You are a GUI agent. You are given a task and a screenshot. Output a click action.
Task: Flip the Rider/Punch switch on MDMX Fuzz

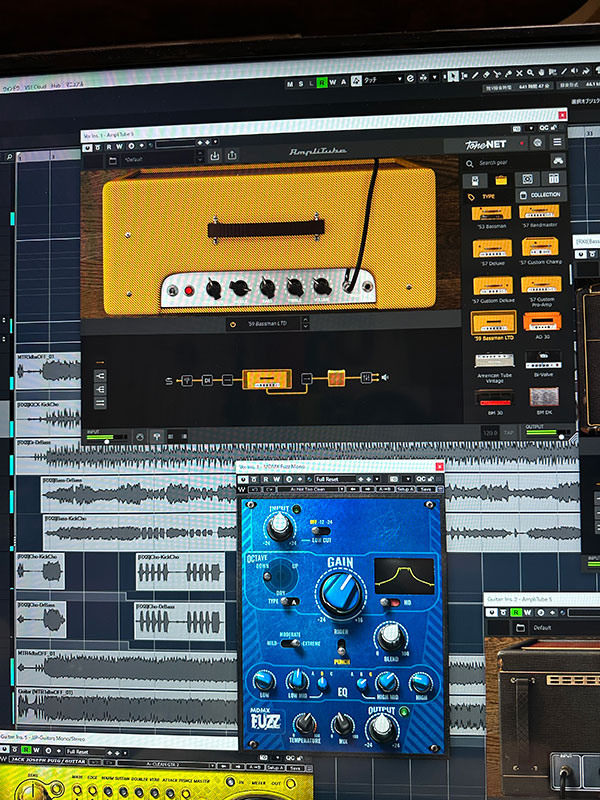pos(341,647)
